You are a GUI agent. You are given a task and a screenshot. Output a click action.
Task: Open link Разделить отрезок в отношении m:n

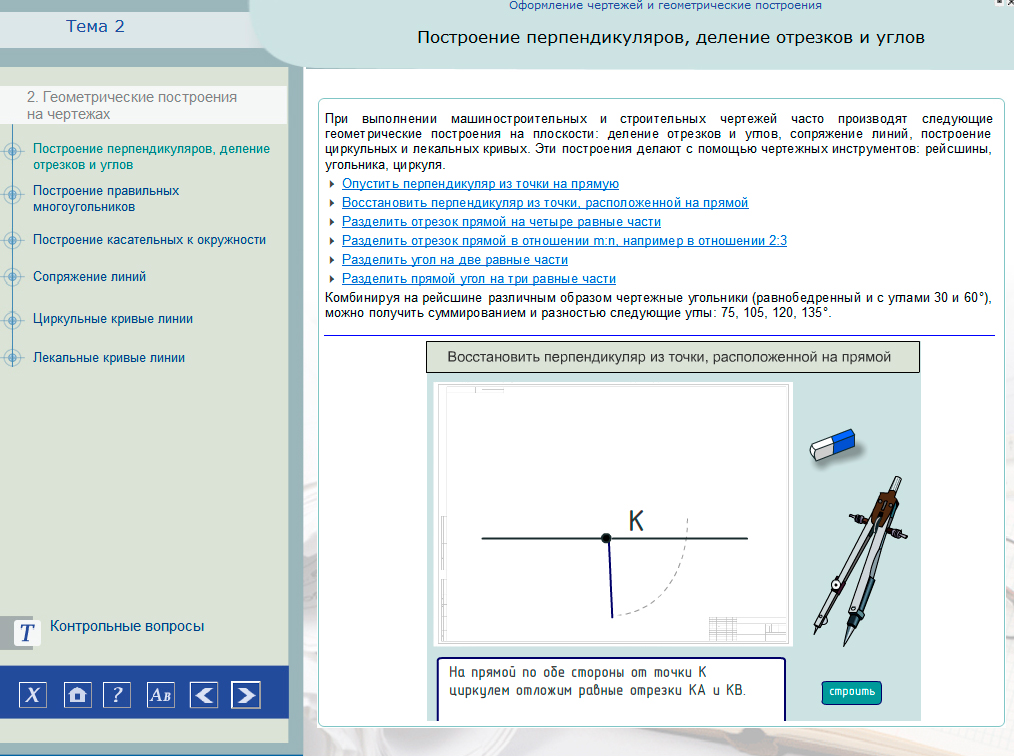(565, 241)
